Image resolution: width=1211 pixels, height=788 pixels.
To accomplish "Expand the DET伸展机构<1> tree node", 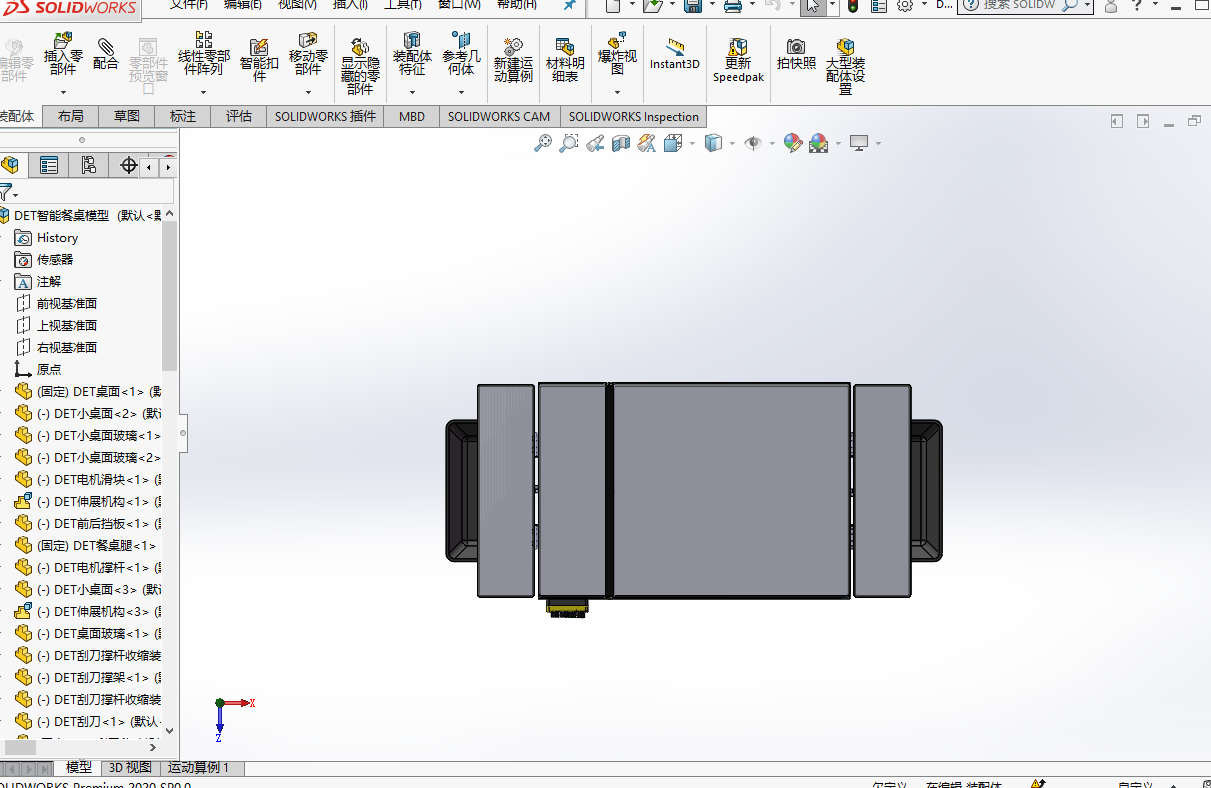I will [x=3, y=501].
